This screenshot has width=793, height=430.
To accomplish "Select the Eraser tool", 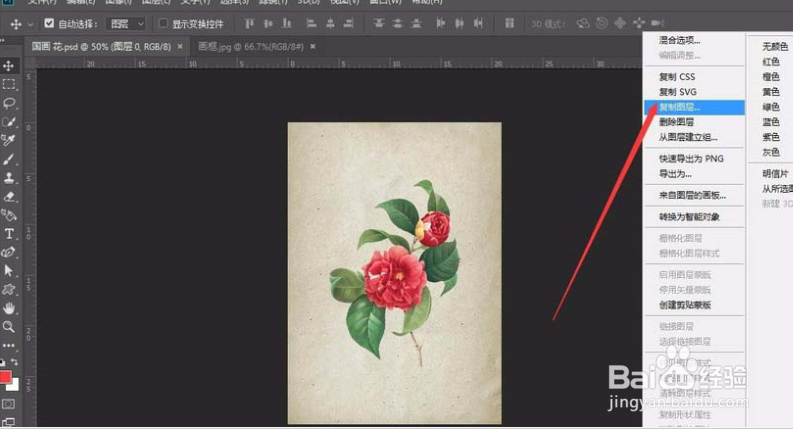I will [9, 196].
